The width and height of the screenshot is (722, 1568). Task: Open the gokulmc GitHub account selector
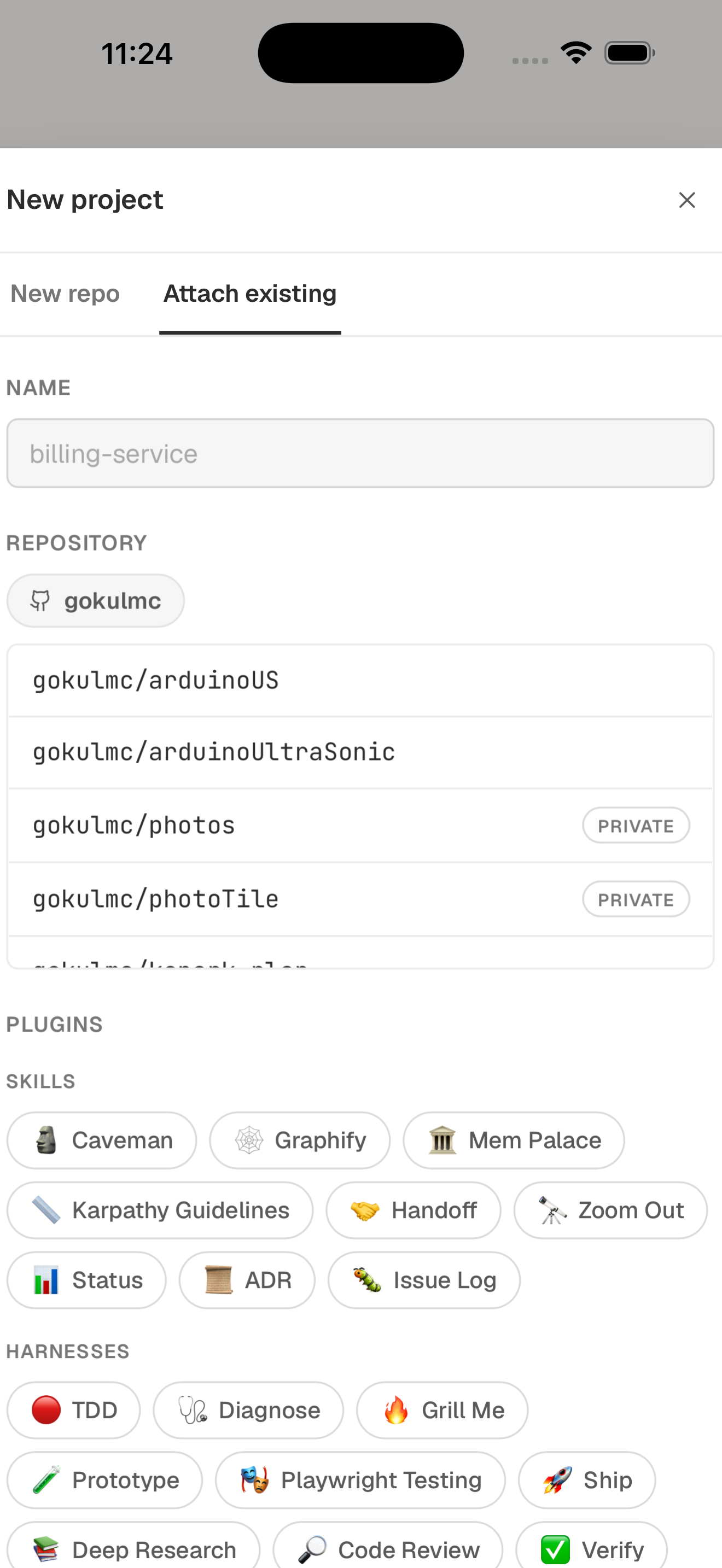coord(96,601)
